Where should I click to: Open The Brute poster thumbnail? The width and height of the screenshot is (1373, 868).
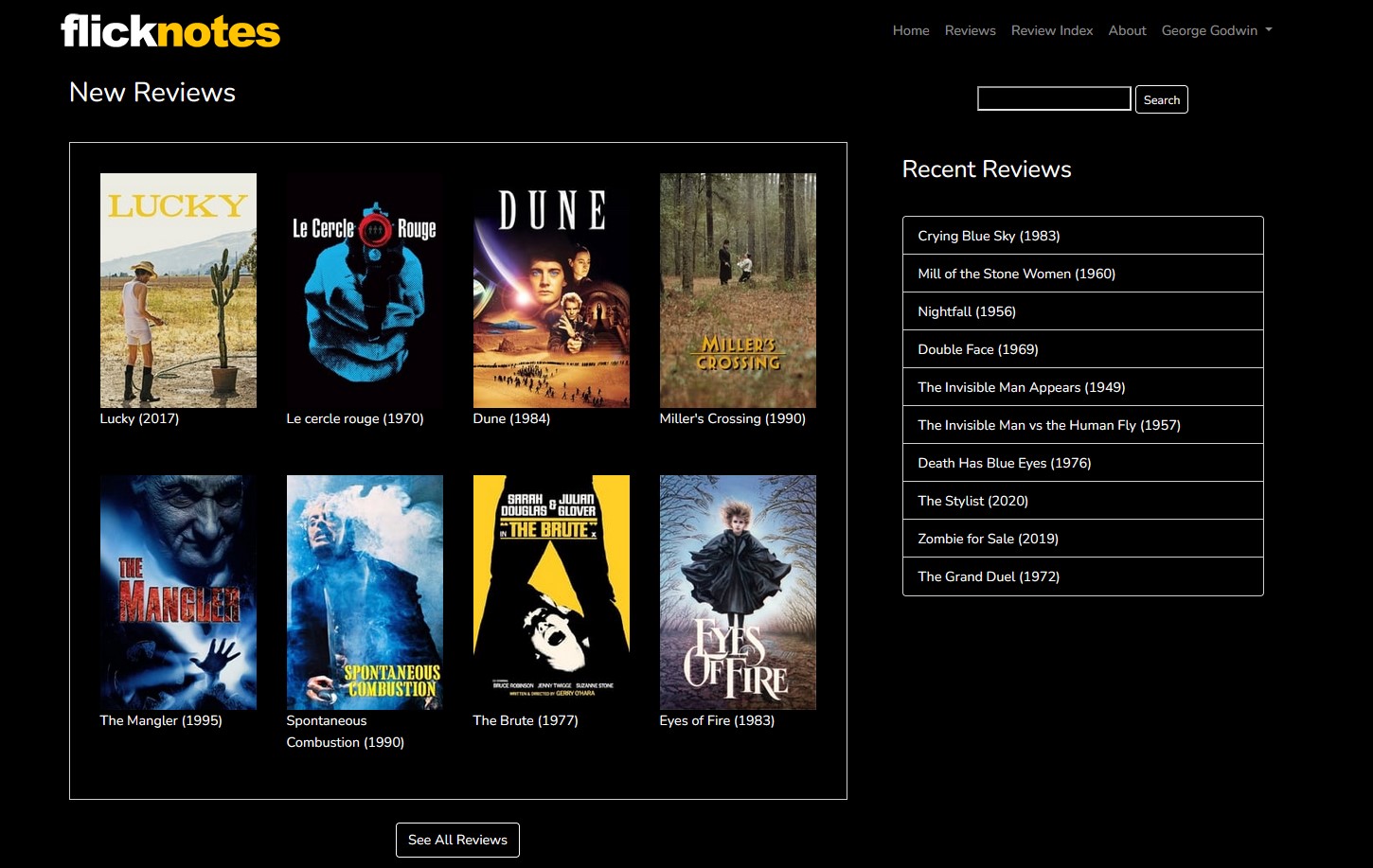(x=551, y=593)
